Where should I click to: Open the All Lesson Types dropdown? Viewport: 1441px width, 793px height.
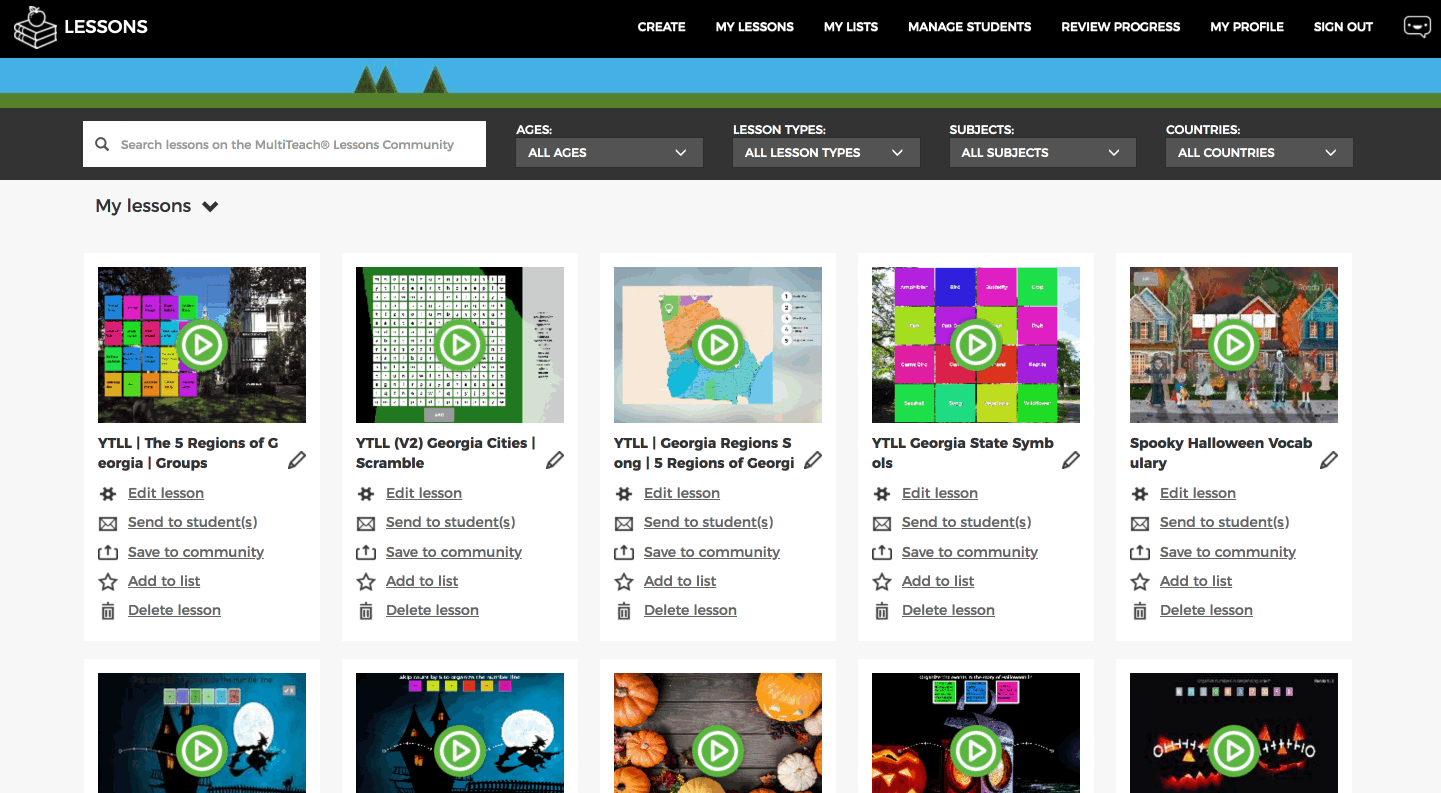pos(826,153)
